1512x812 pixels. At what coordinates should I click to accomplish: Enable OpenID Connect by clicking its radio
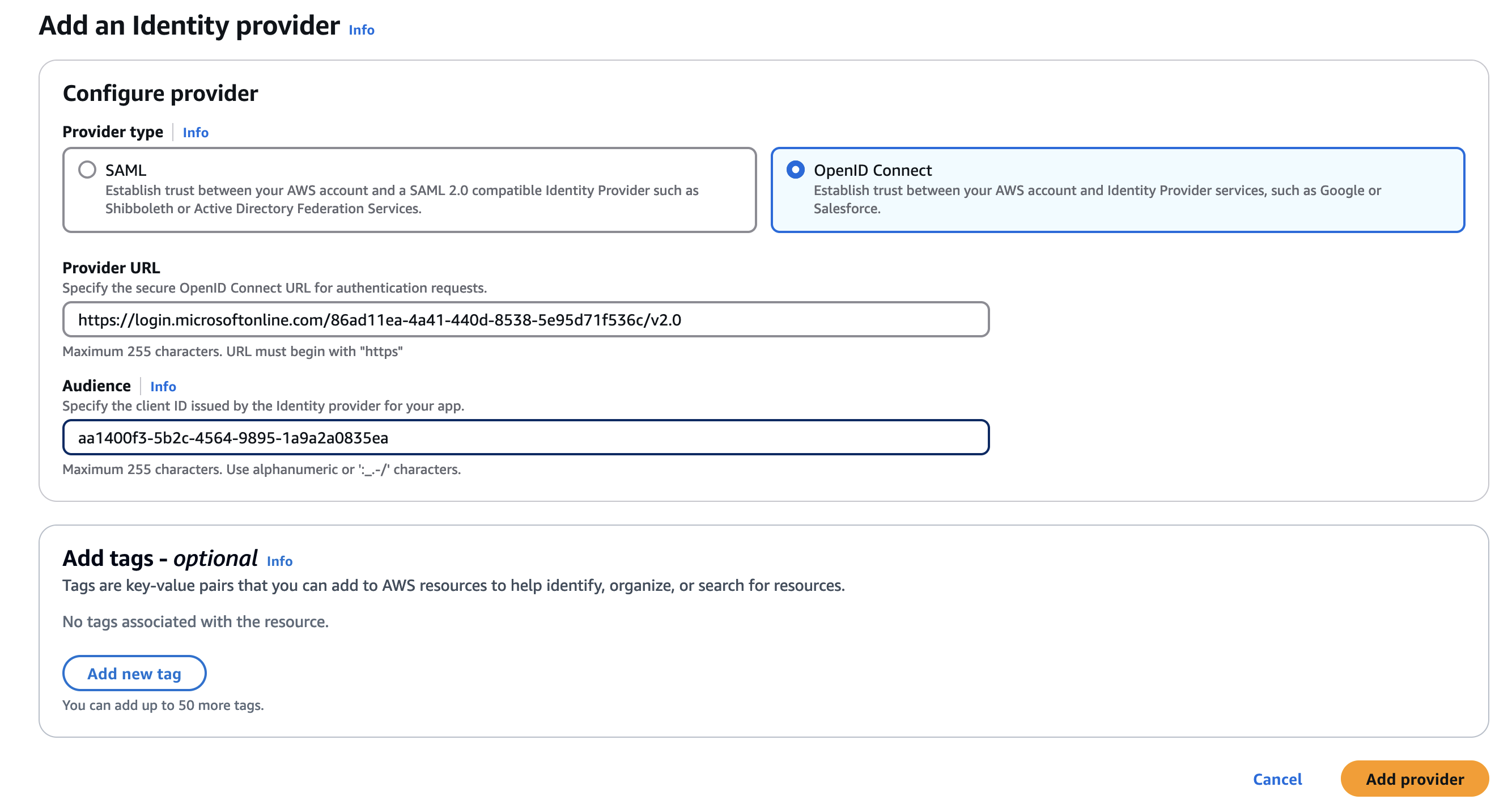pyautogui.click(x=794, y=170)
